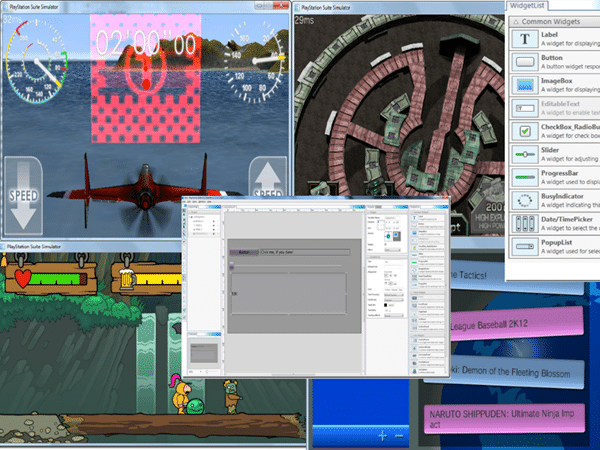The height and width of the screenshot is (450, 600).
Task: Tap the SPEED down arrow in flight game
Action: pos(23,195)
